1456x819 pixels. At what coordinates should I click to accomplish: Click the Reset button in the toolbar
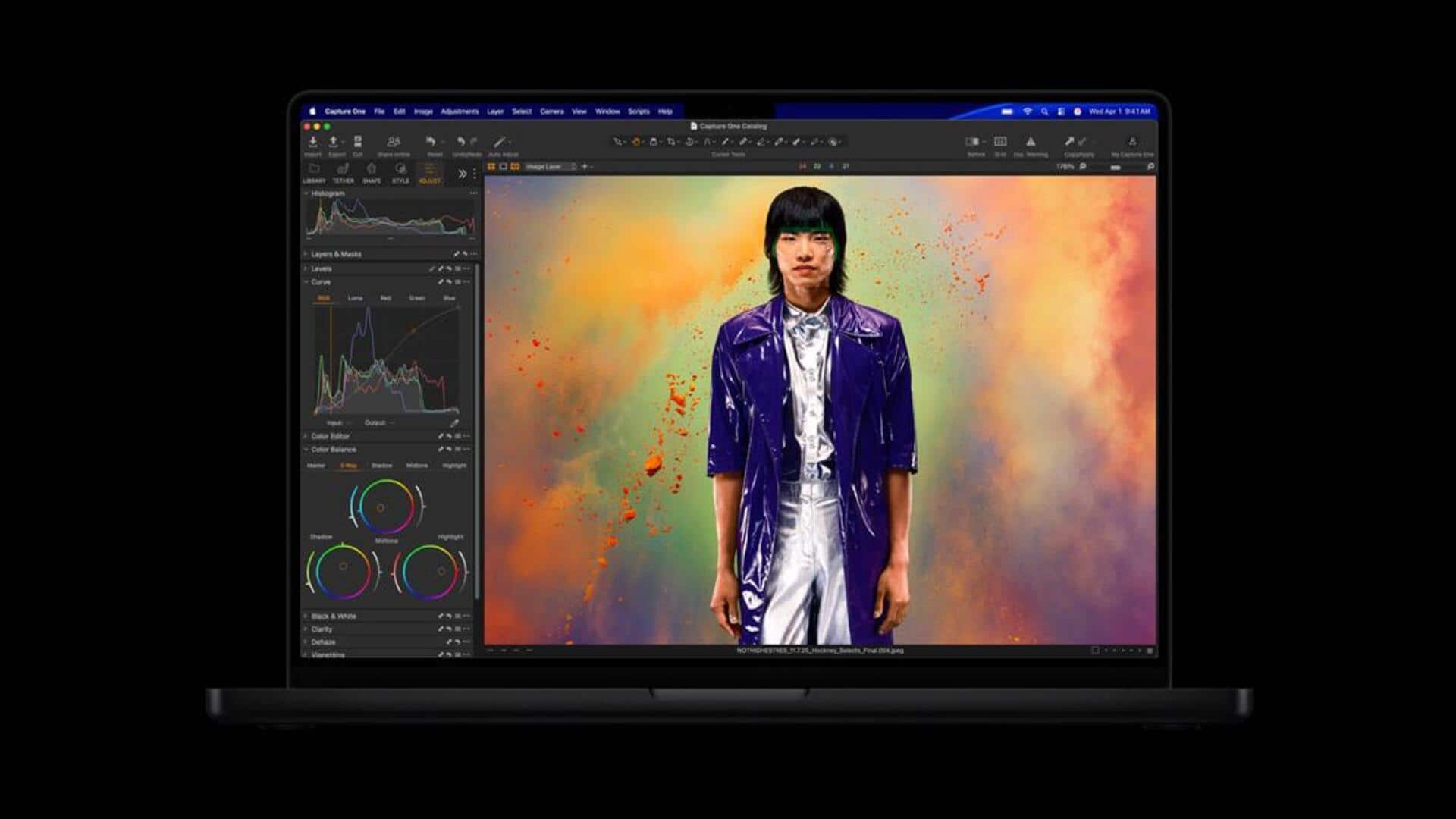click(432, 142)
